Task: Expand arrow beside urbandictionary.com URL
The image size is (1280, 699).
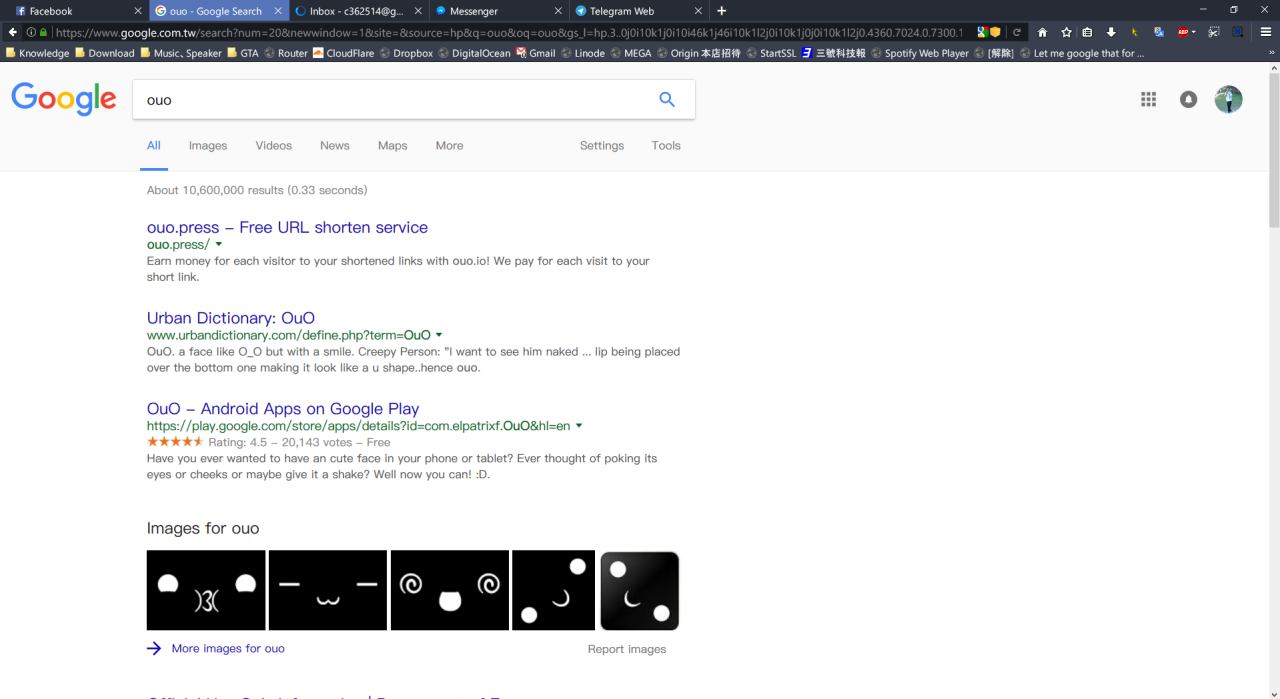Action: (x=439, y=335)
